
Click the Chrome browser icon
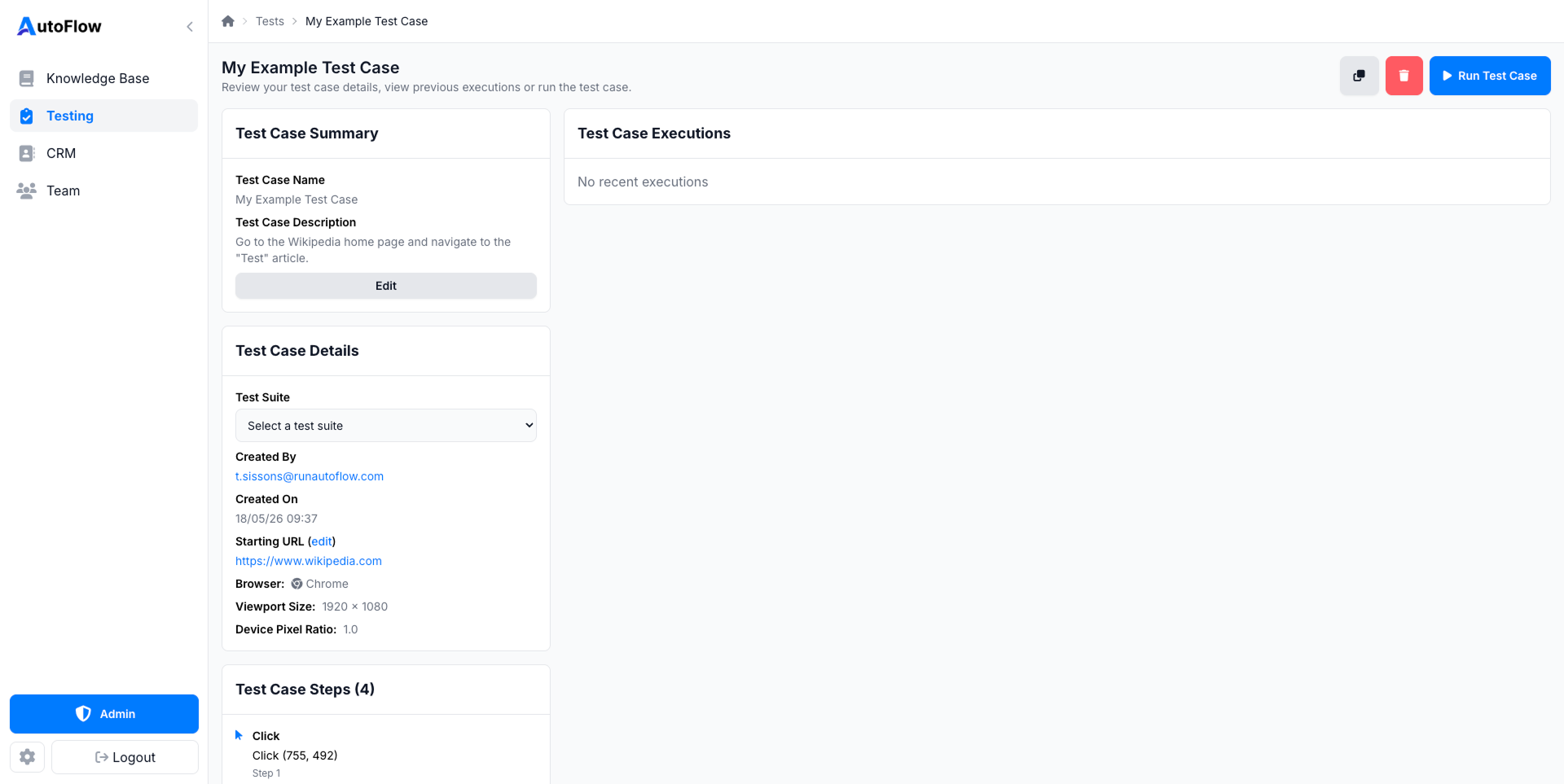[297, 584]
